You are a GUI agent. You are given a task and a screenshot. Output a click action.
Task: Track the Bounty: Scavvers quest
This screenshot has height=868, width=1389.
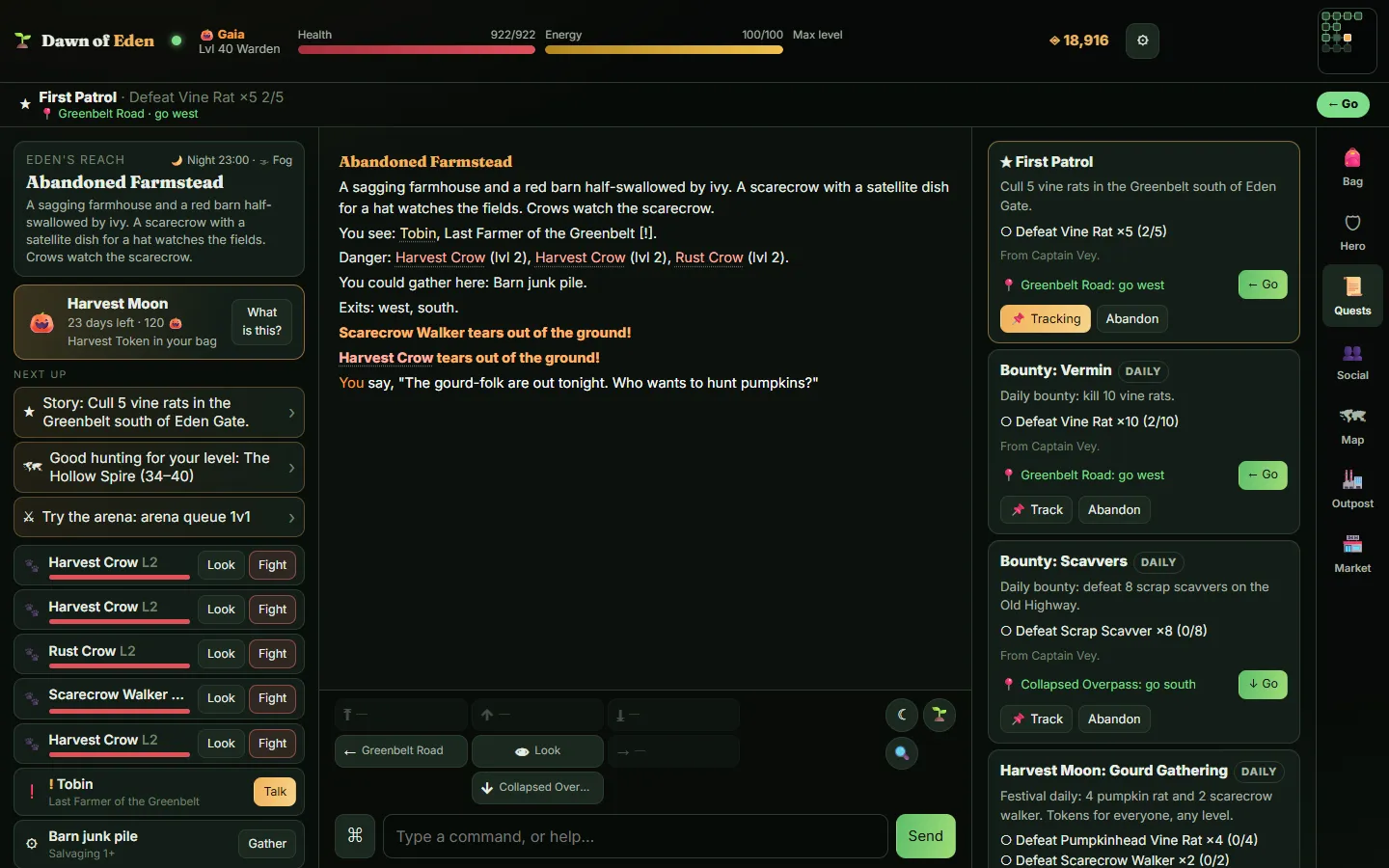(1037, 719)
